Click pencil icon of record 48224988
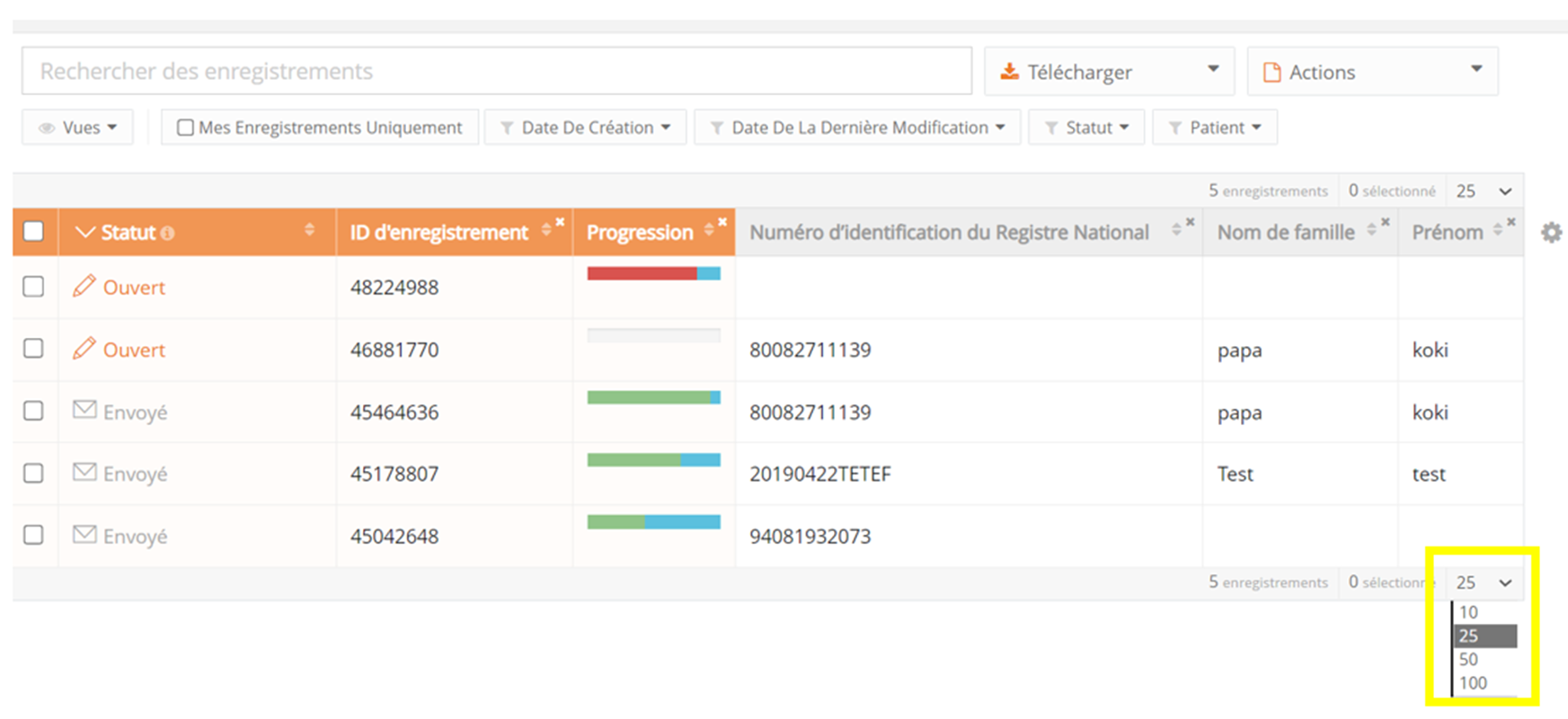 pyautogui.click(x=84, y=287)
